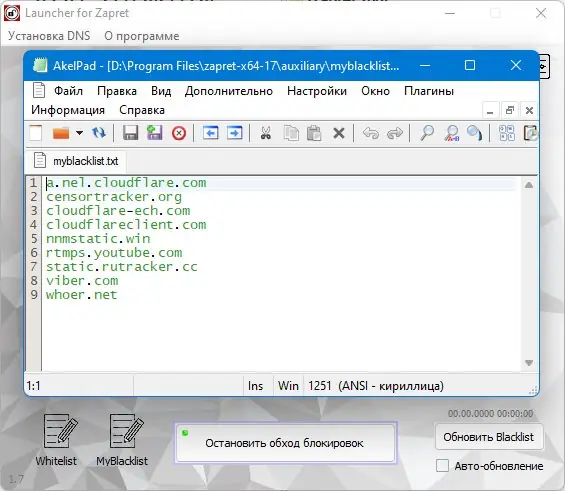Open the Файл menu
Image resolution: width=565 pixels, height=491 pixels.
coord(68,91)
